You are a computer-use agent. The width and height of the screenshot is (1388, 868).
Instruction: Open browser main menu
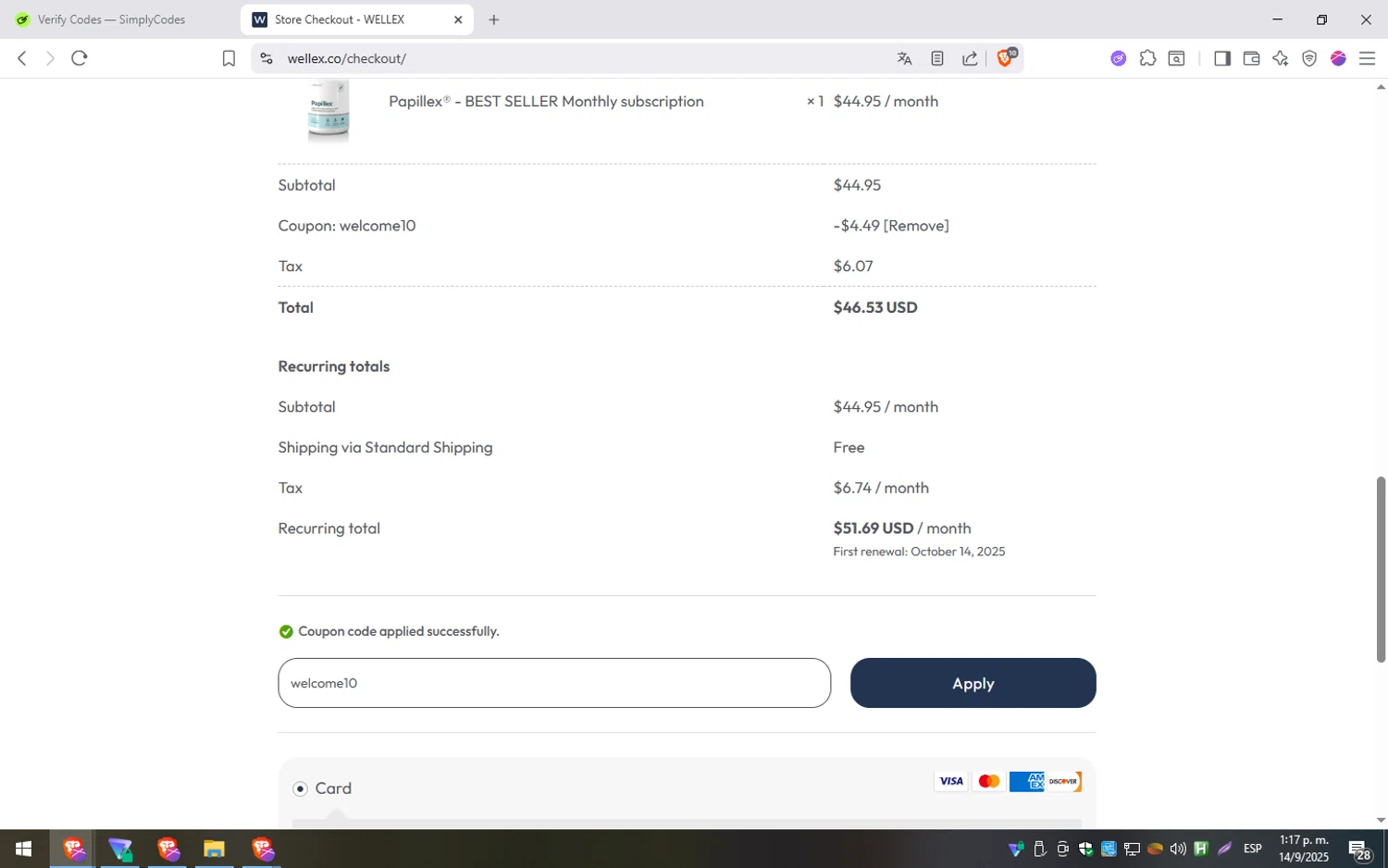tap(1367, 58)
